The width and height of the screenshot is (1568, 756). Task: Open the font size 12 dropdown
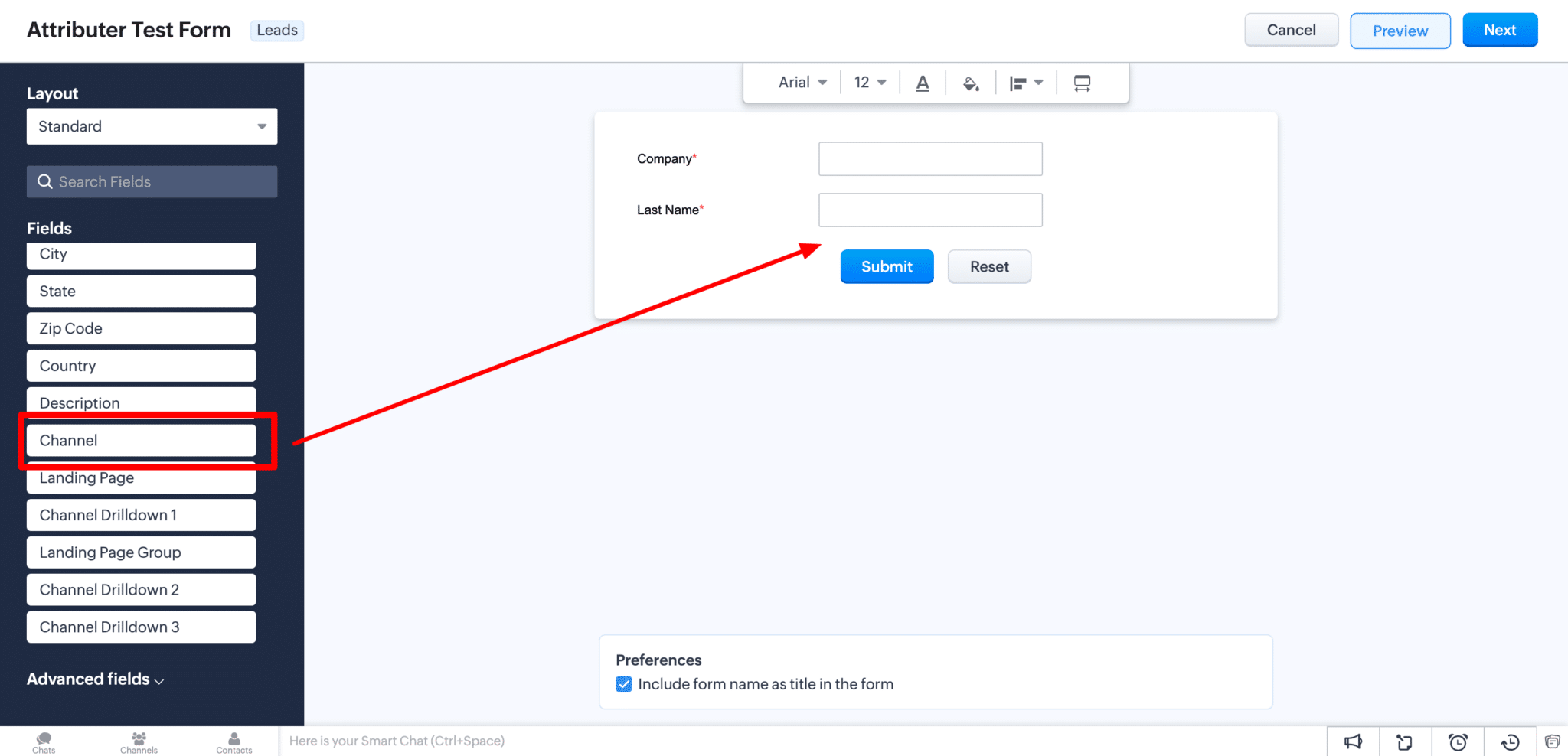pyautogui.click(x=870, y=83)
